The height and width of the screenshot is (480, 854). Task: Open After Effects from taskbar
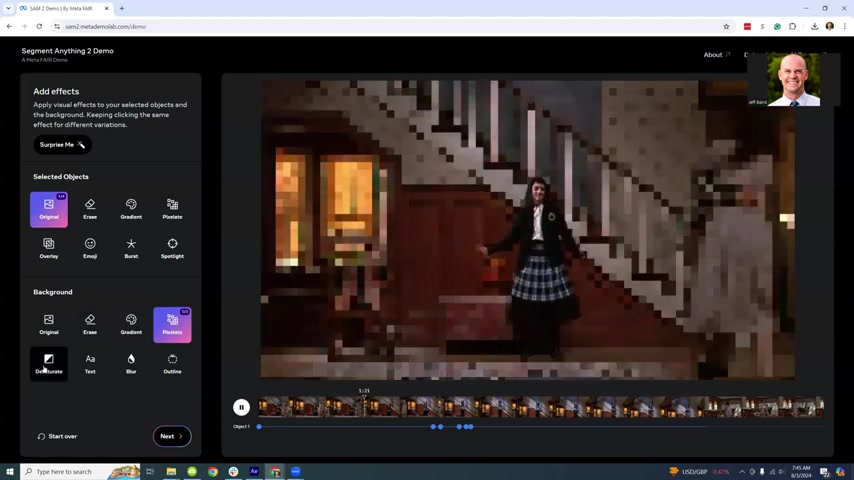[254, 471]
